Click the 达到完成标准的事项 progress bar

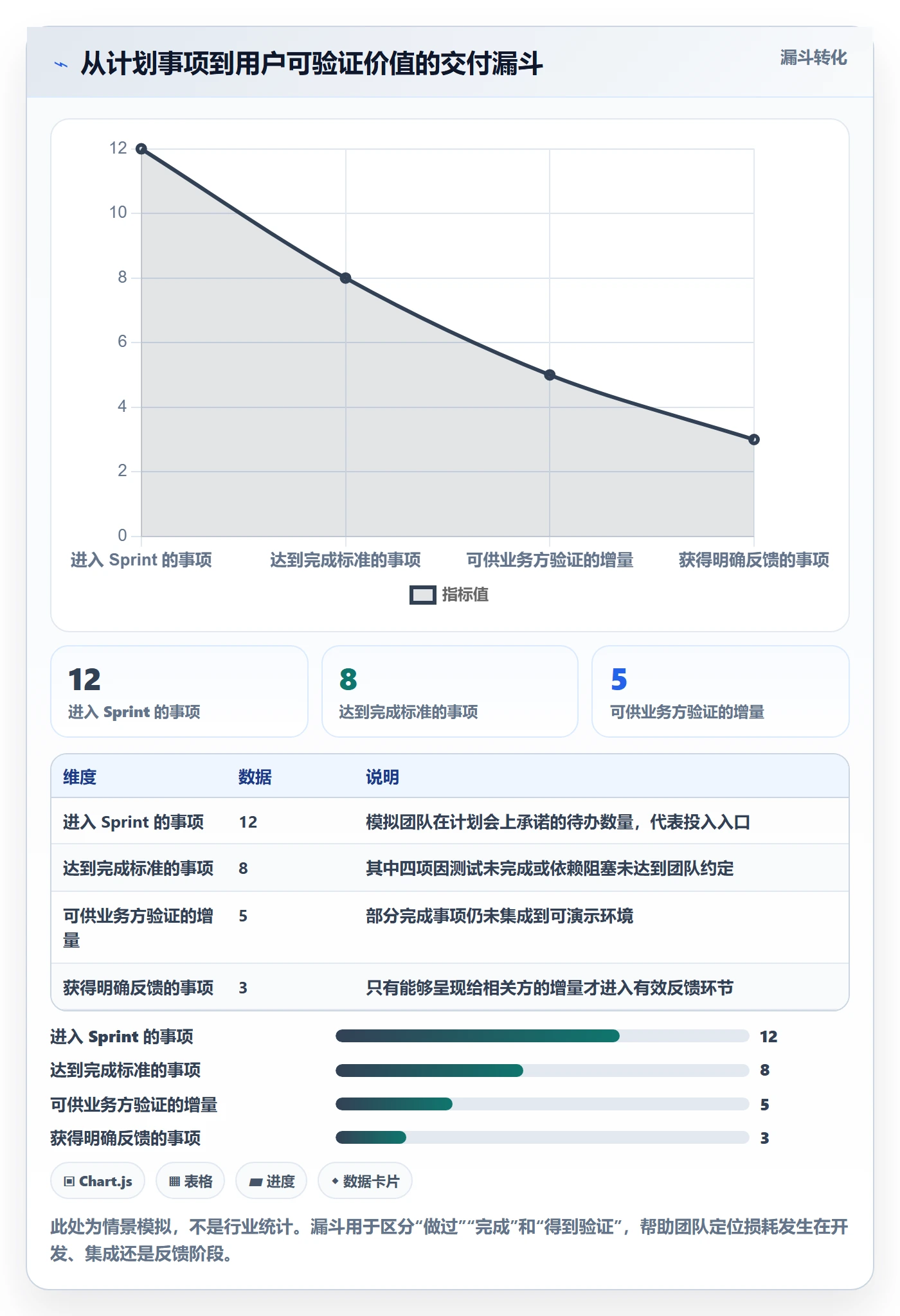pyautogui.click(x=542, y=1071)
